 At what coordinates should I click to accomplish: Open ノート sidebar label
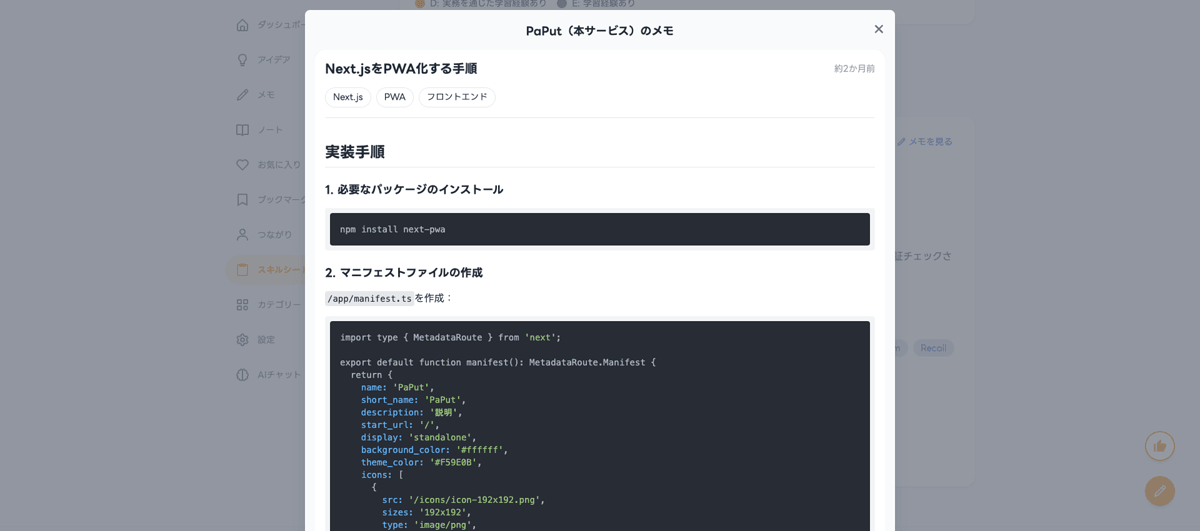click(270, 129)
